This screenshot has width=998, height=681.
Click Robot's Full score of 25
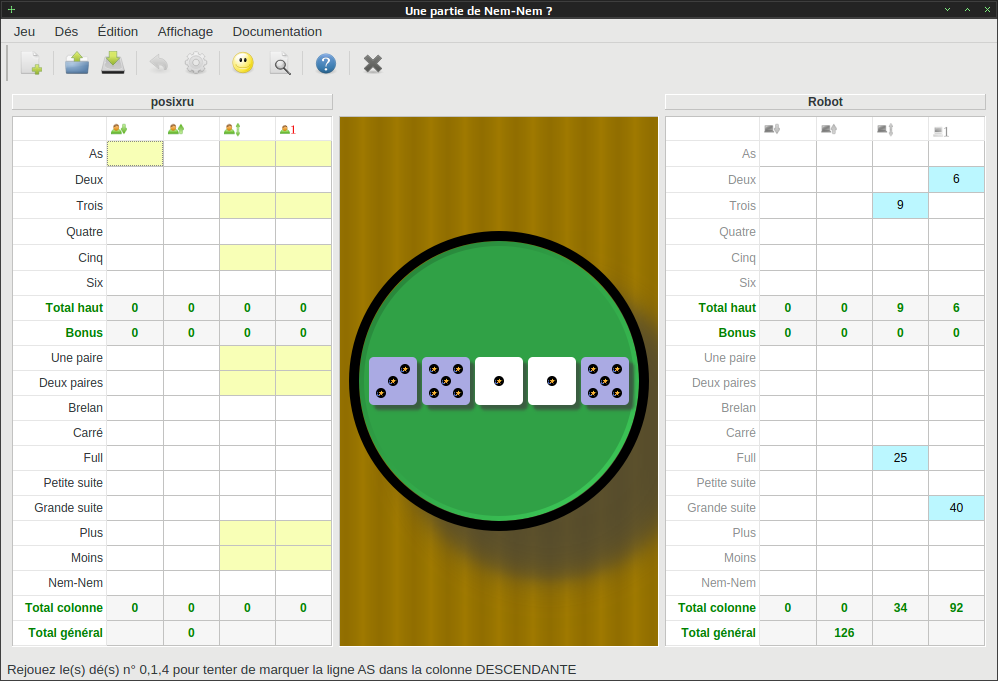[900, 458]
